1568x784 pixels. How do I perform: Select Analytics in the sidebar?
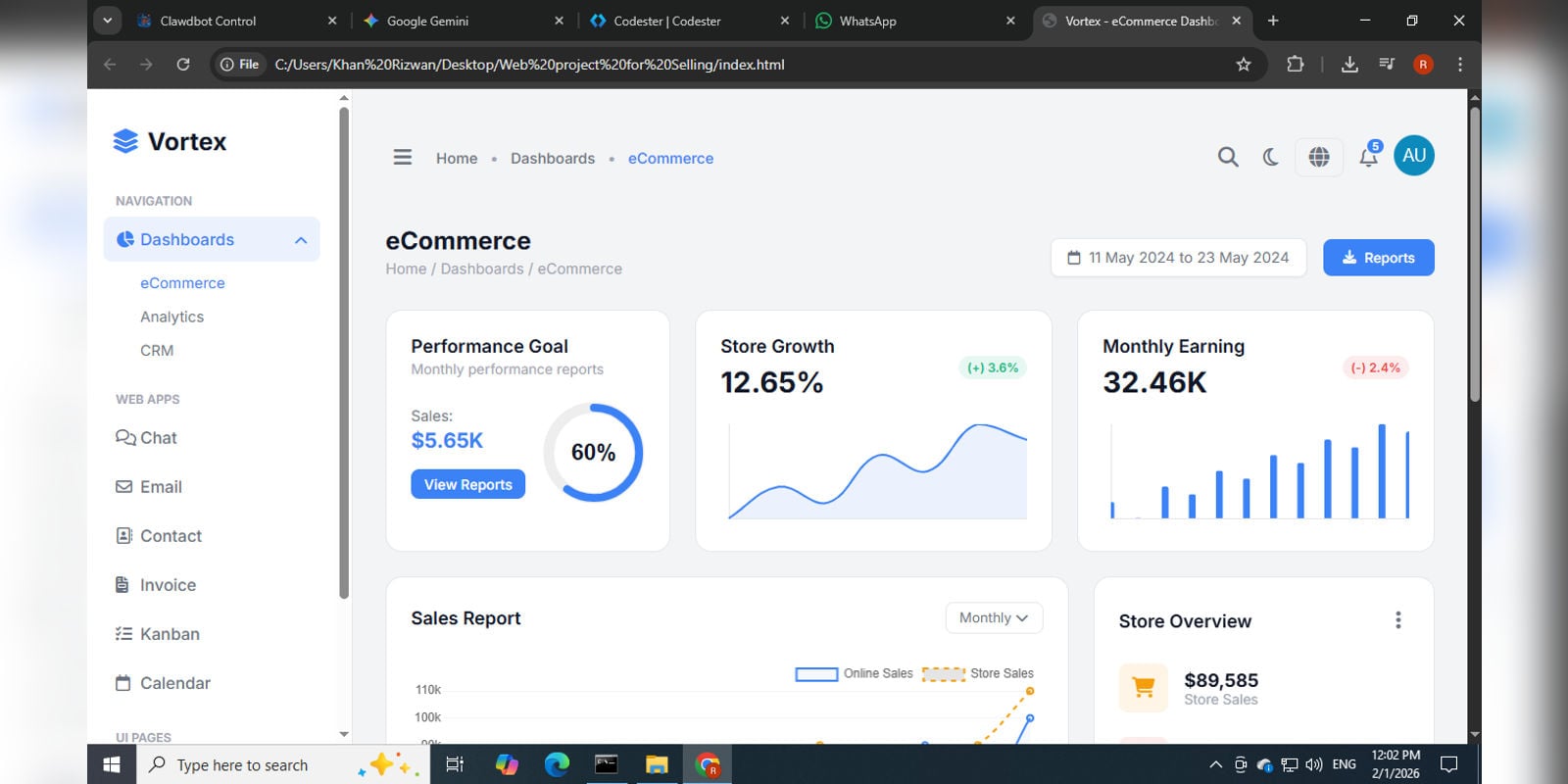[171, 317]
